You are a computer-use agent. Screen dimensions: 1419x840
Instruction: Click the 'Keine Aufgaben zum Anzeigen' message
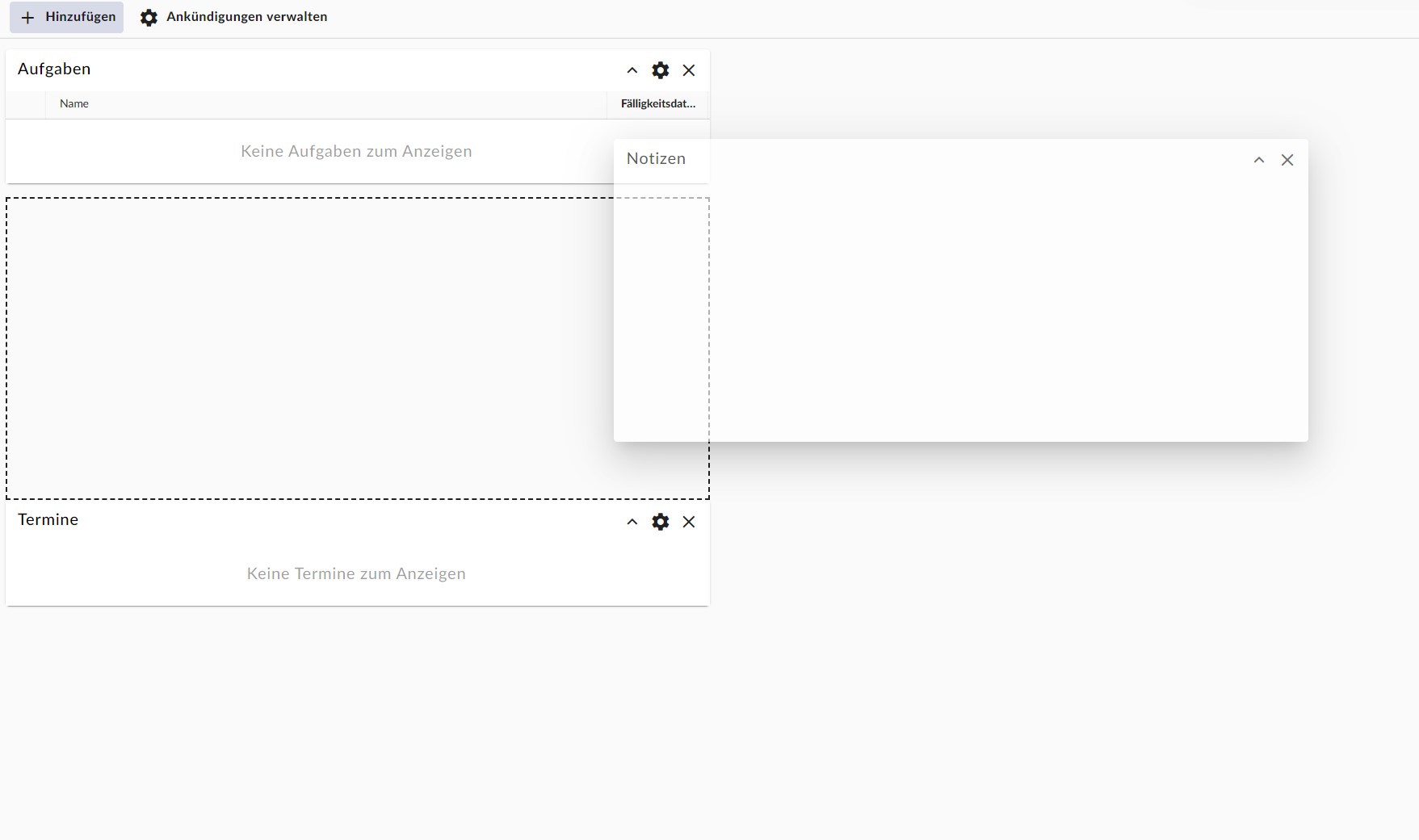pos(356,152)
